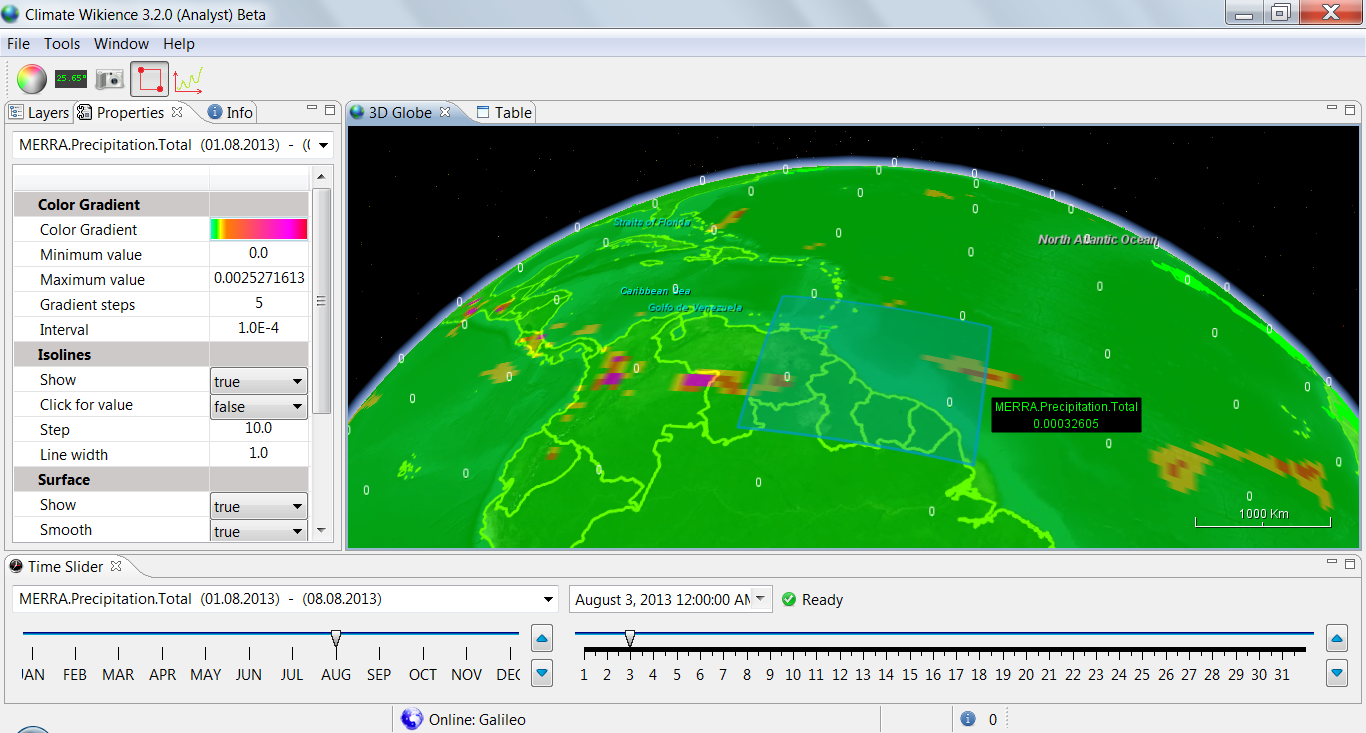Screen dimensions: 1366x733
Task: Switch to the Layers tab
Action: (x=39, y=112)
